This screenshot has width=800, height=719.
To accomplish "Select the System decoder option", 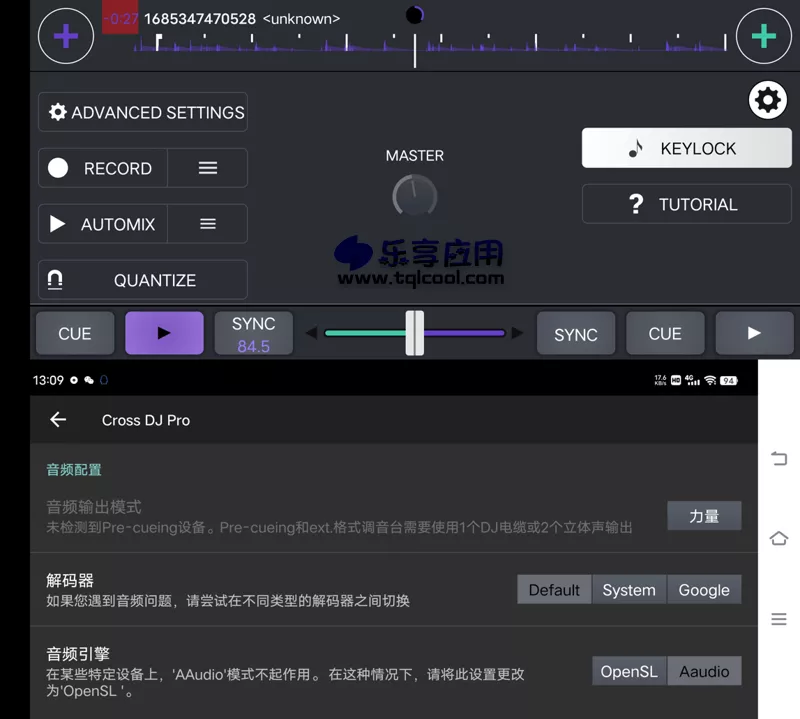I will 629,589.
